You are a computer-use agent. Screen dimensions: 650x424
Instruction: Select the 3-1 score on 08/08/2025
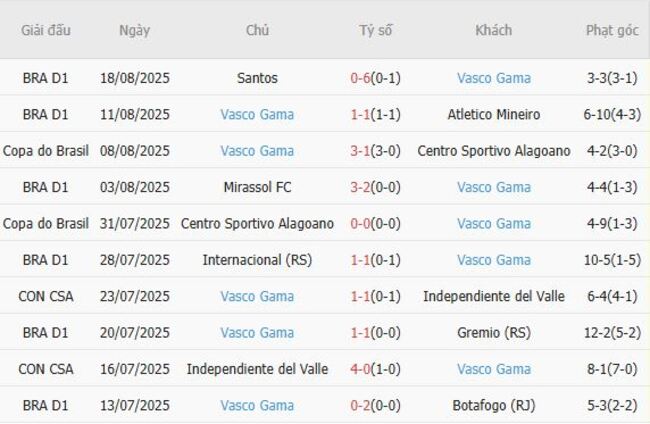pyautogui.click(x=361, y=151)
